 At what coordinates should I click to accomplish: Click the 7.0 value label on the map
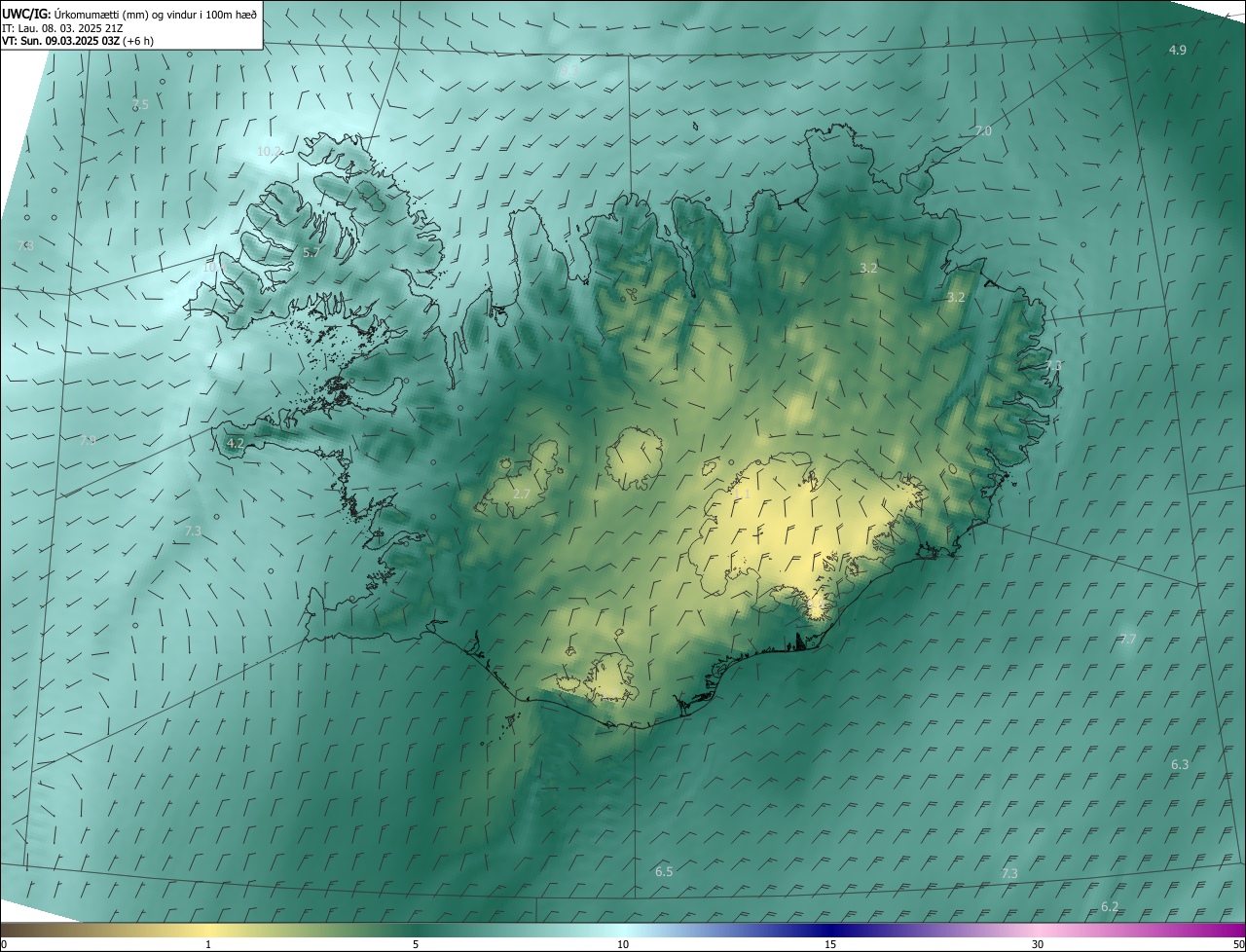983,131
